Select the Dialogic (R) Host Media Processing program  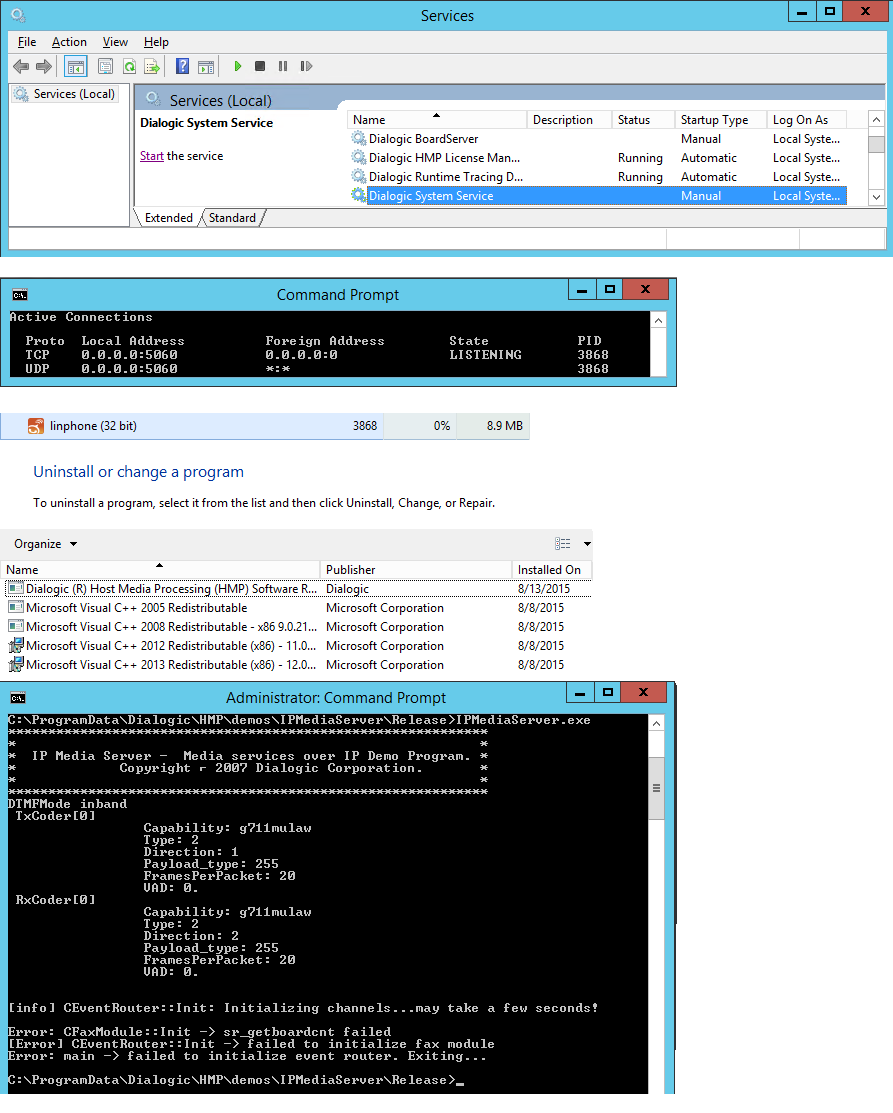click(x=298, y=589)
